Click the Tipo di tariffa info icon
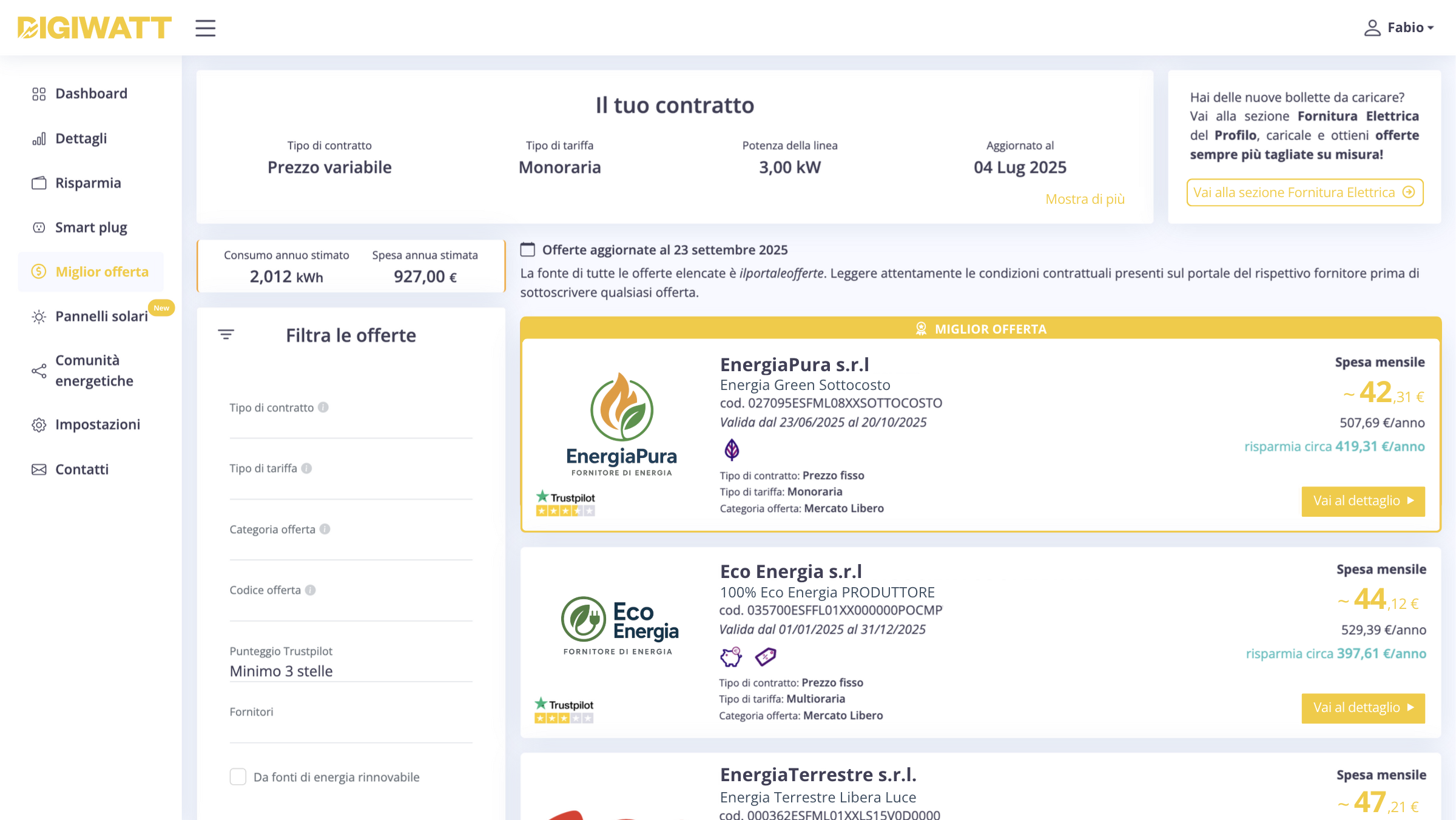Image resolution: width=1456 pixels, height=820 pixels. point(306,468)
